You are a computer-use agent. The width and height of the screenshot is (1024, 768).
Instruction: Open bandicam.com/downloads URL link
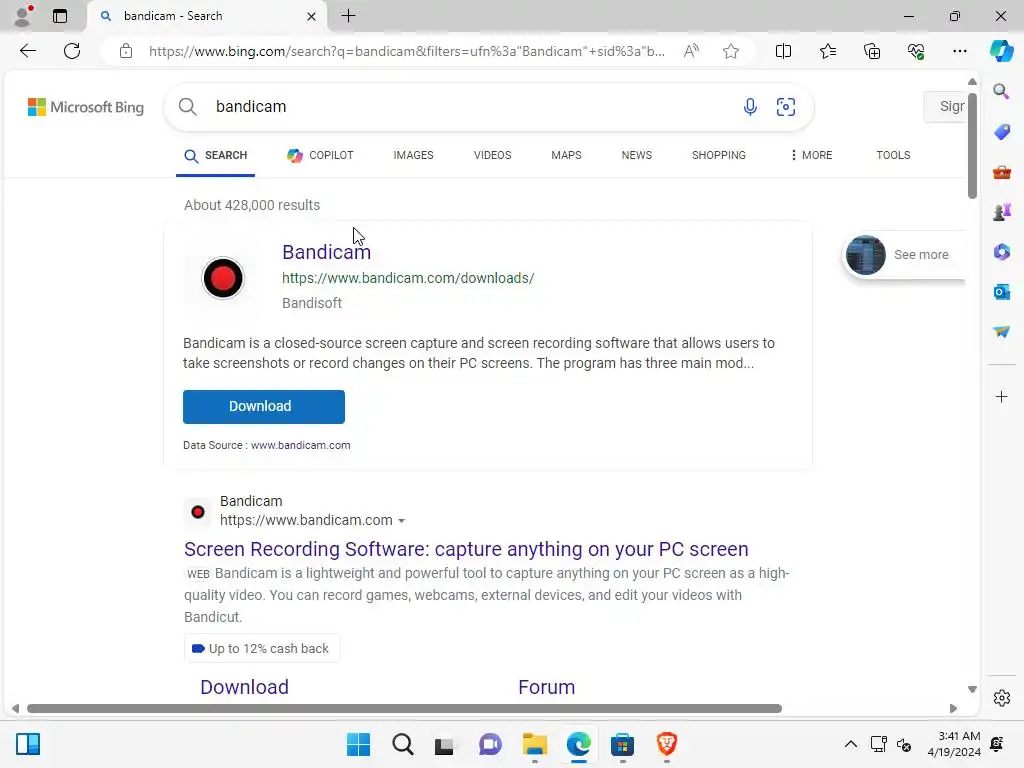(408, 278)
